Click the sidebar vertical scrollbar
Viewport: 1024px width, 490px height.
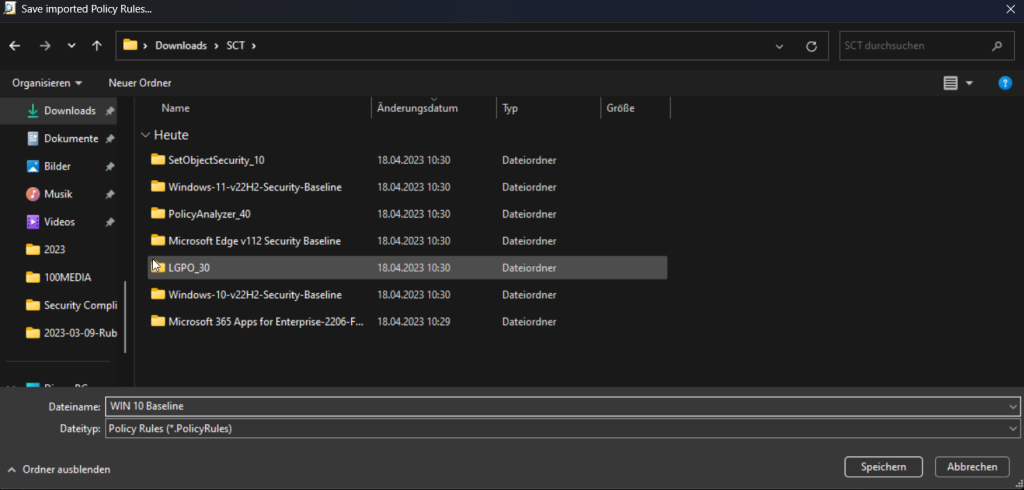125,317
